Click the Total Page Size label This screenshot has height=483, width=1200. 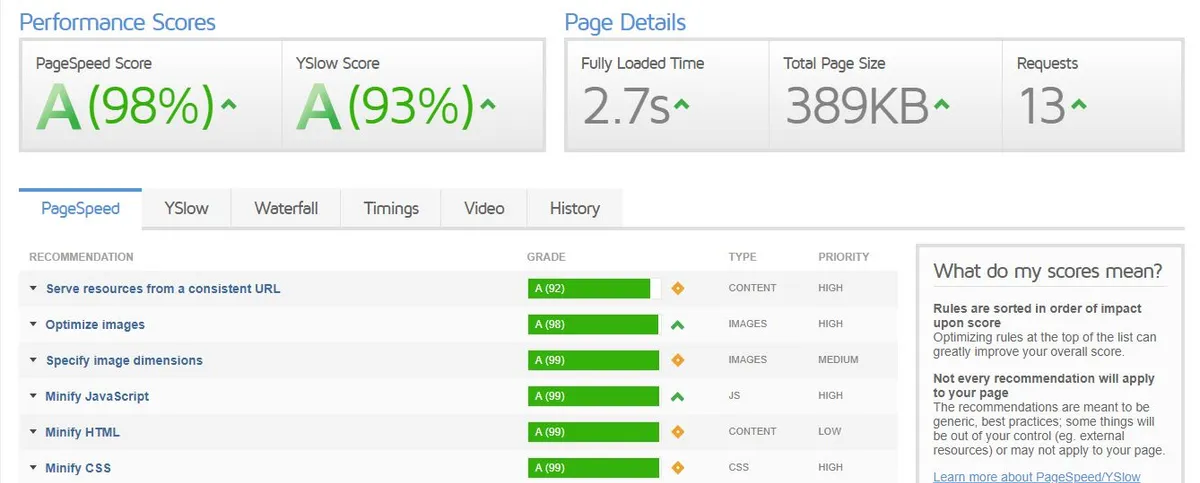[x=834, y=63]
